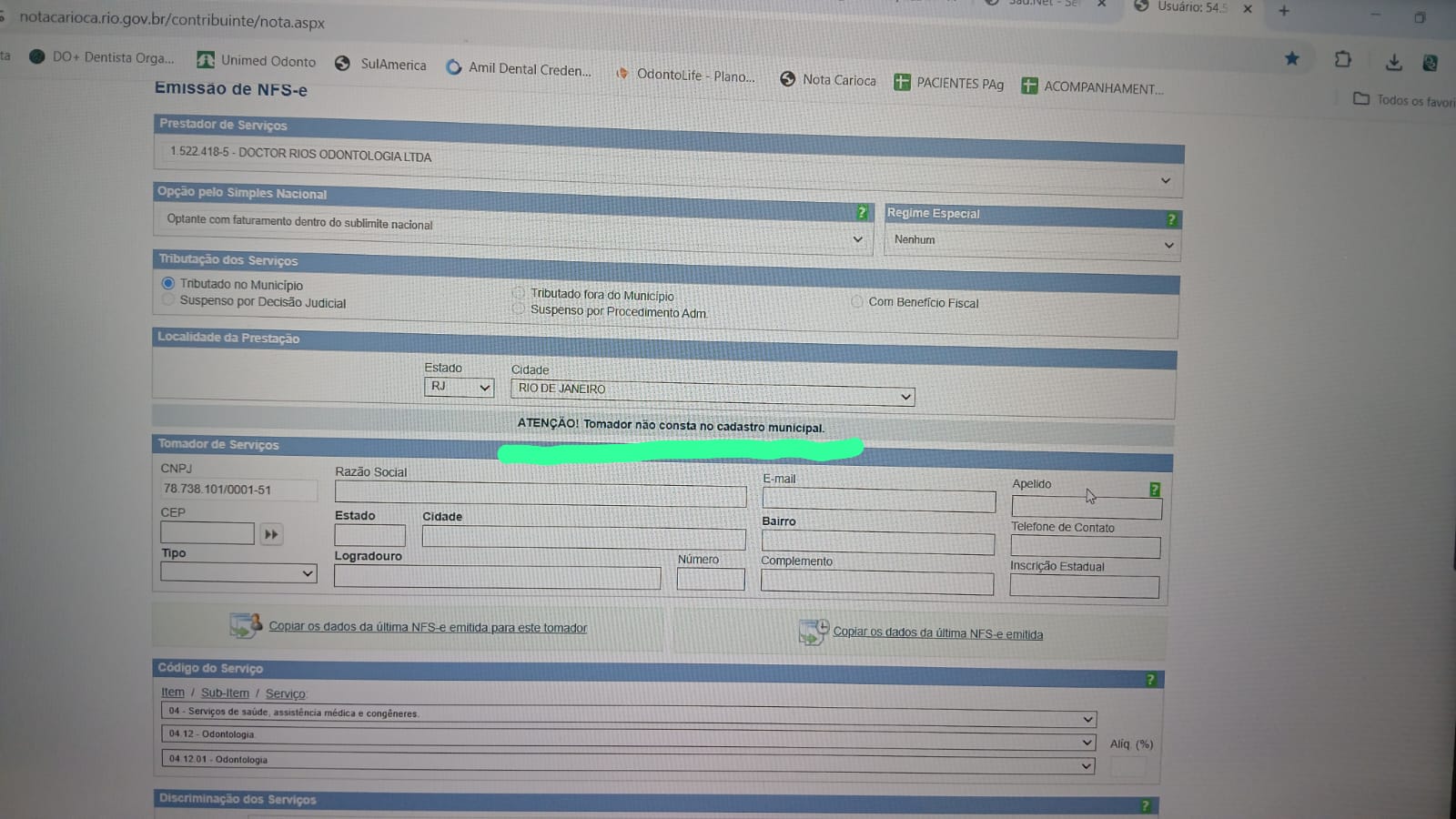Screen dimensions: 1456x819
Task: Copy data from last NFS-e for this tomador
Action: click(427, 627)
